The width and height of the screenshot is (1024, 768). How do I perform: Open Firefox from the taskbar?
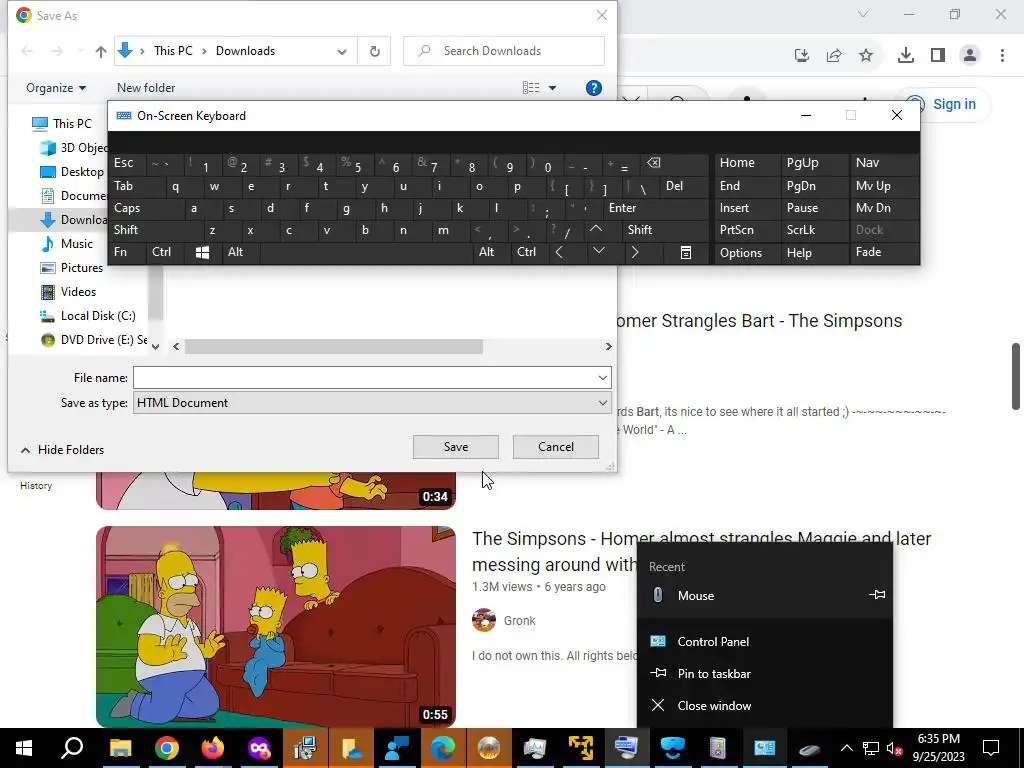point(212,748)
